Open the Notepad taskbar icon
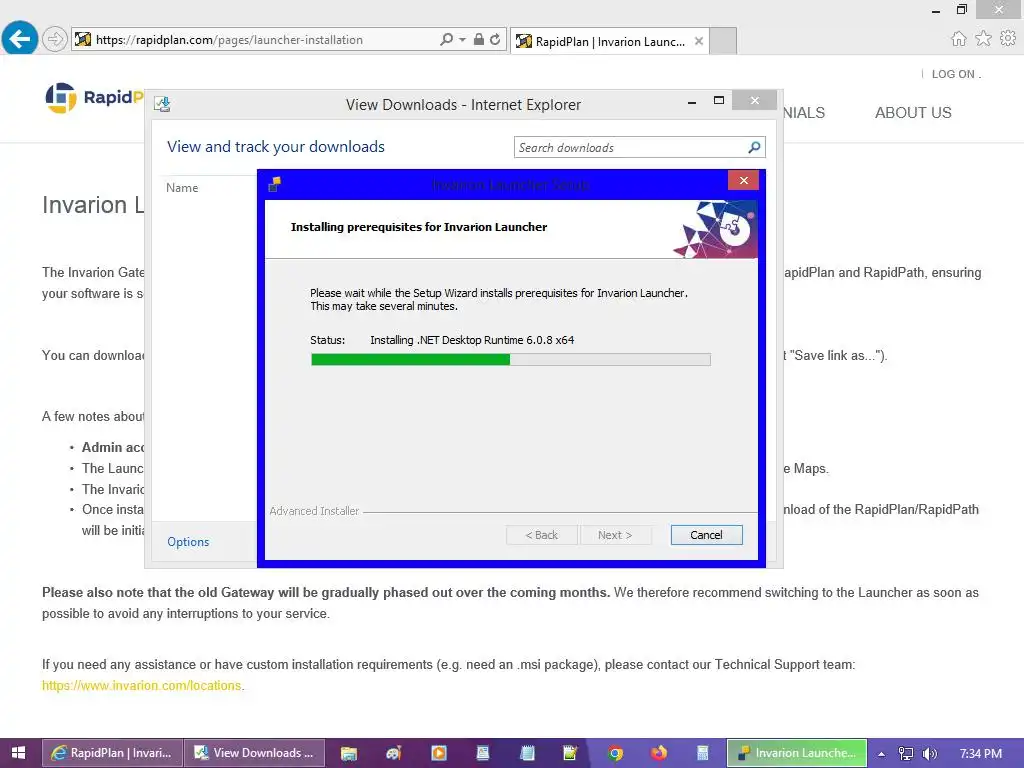The height and width of the screenshot is (768, 1024). (527, 753)
